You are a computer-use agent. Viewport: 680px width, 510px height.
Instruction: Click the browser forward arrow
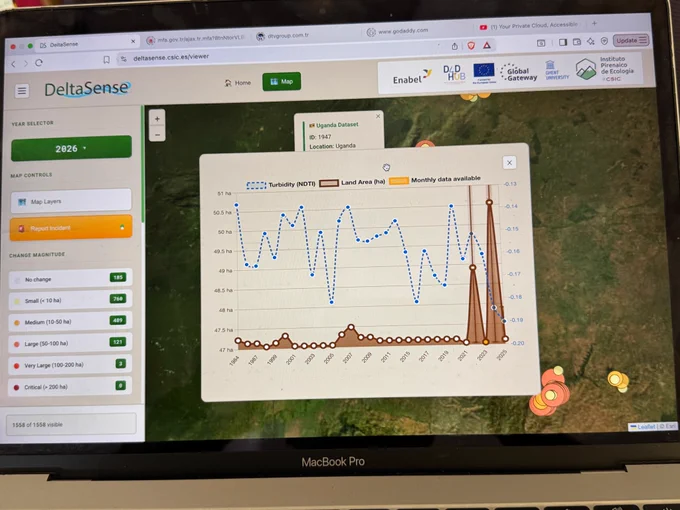click(26, 63)
